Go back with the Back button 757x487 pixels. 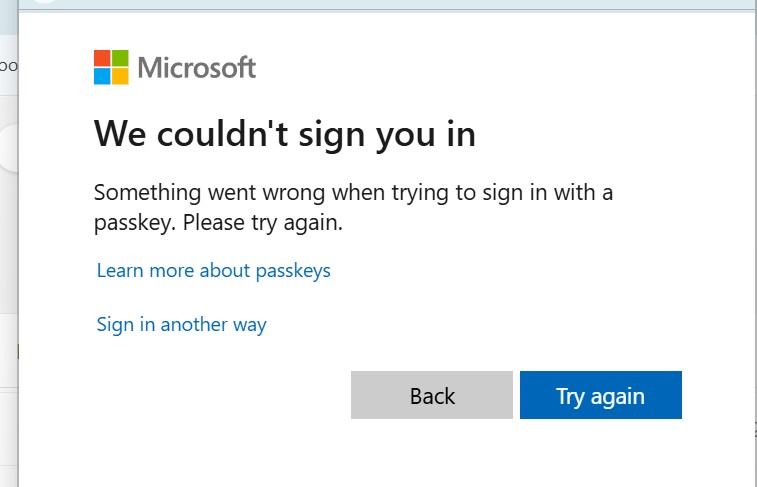(x=432, y=395)
